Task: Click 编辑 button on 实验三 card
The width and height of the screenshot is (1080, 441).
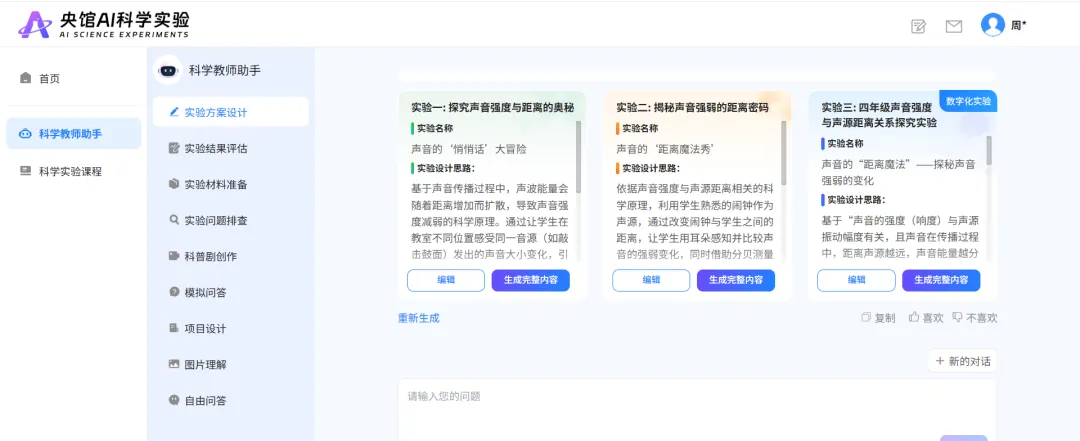Action: pos(856,280)
